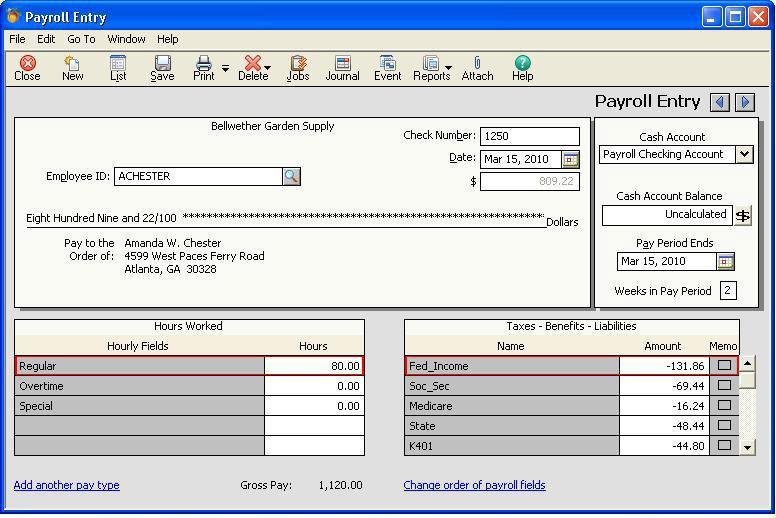Toggle Memo checkbox for K401
This screenshot has width=776, height=518.
[x=724, y=445]
